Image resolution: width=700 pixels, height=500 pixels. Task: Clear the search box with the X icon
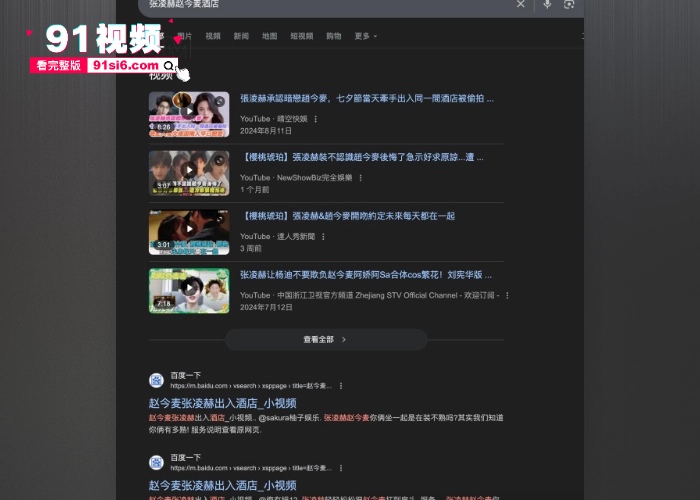point(521,4)
